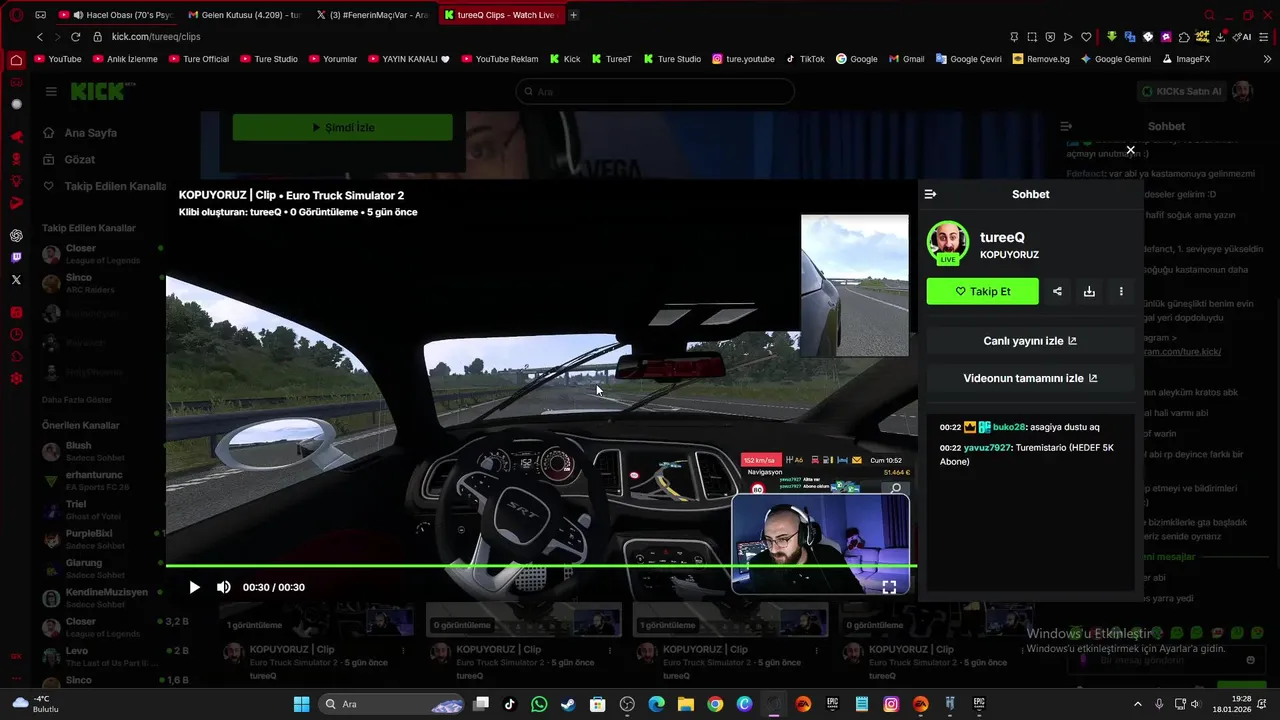Viewport: 1280px width, 720px height.
Task: Click the share icon beside Takip Et
Action: [1057, 291]
